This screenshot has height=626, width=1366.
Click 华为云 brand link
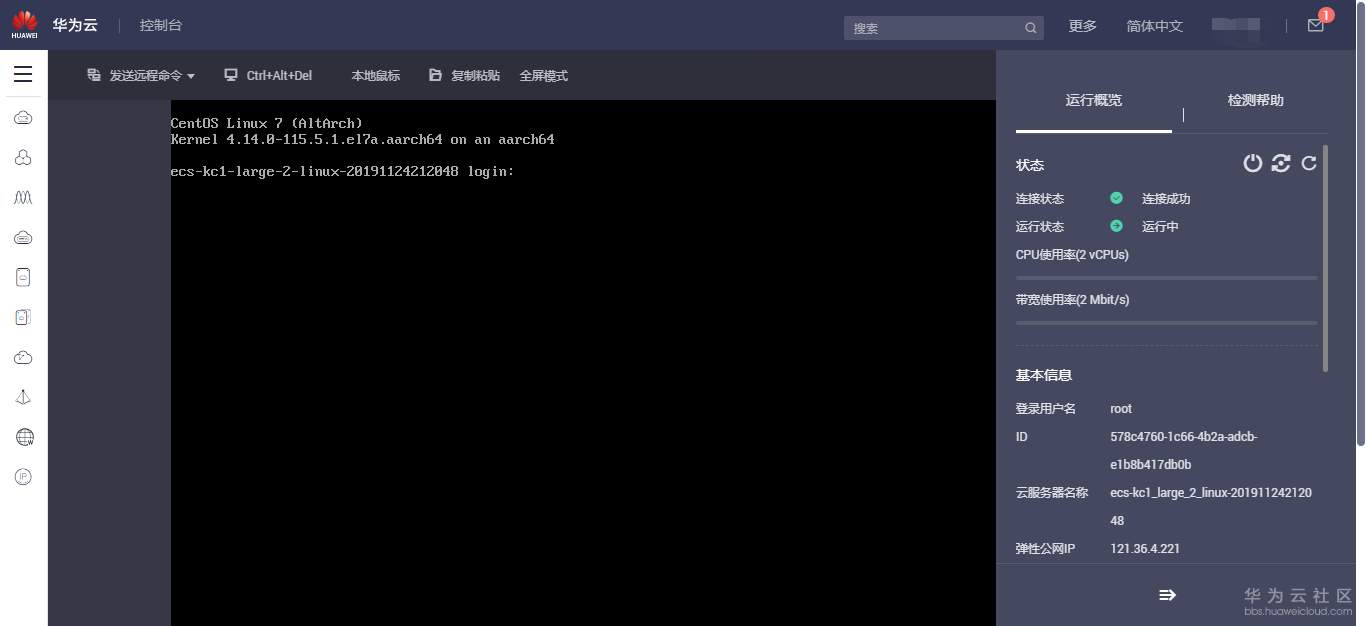point(75,25)
